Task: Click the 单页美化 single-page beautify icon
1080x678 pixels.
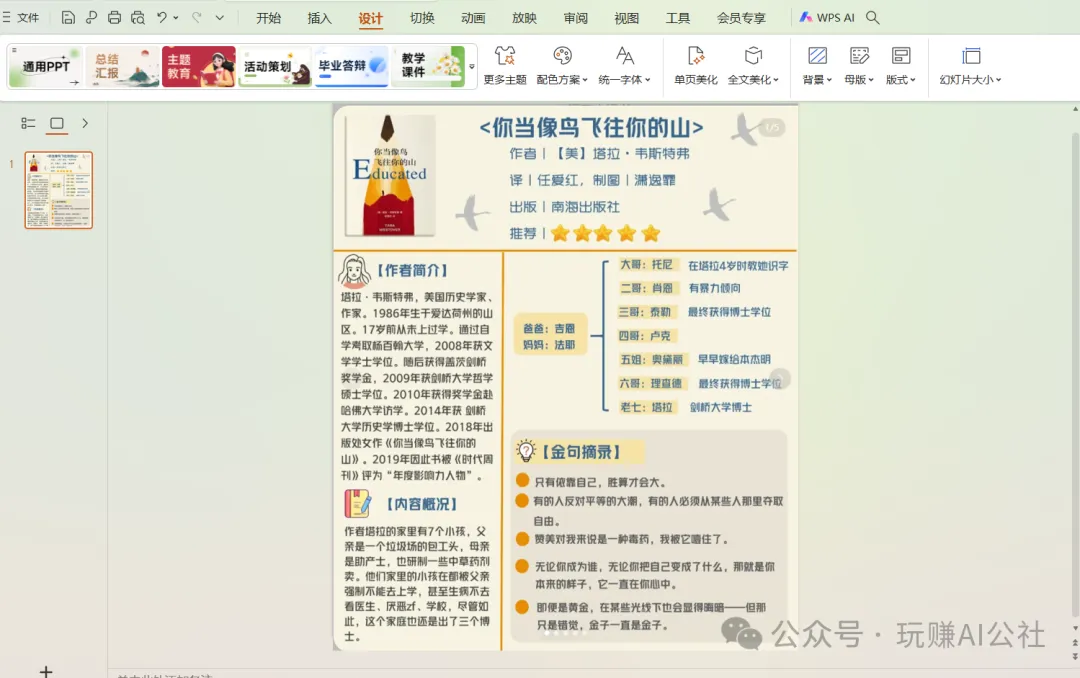Action: 696,57
